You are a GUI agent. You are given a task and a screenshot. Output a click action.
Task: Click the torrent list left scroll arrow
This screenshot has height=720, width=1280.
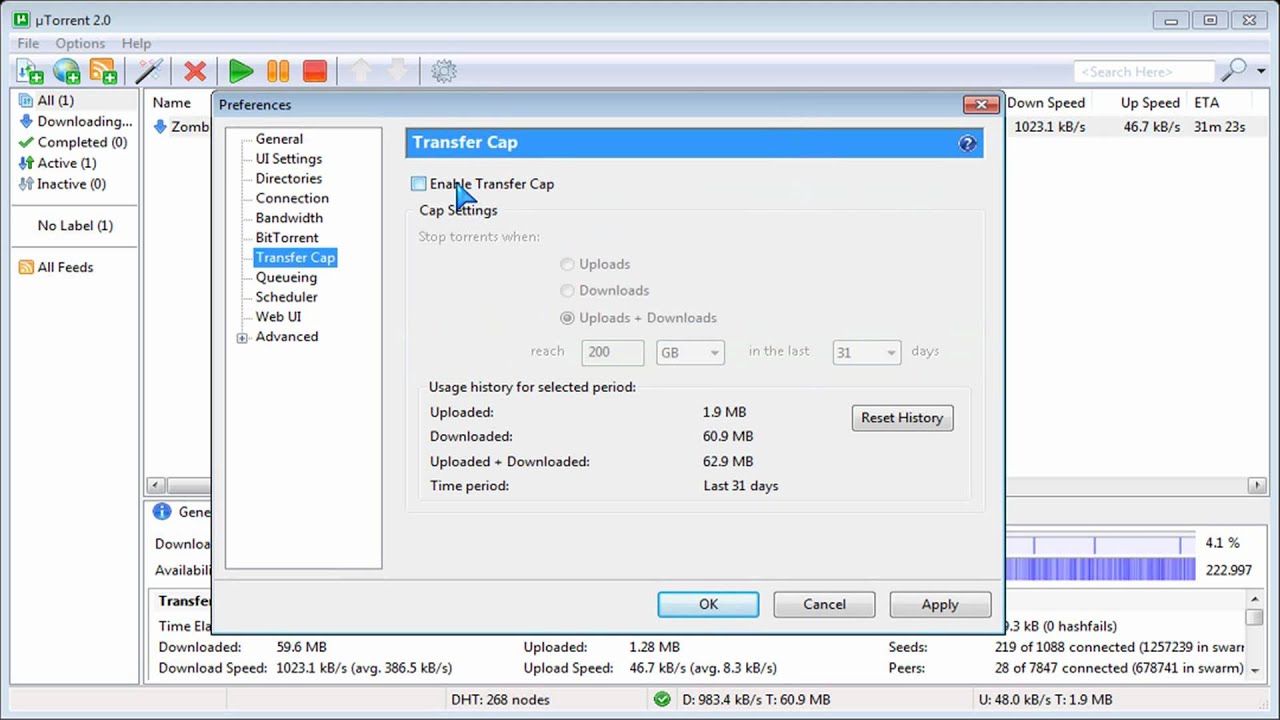pos(155,485)
